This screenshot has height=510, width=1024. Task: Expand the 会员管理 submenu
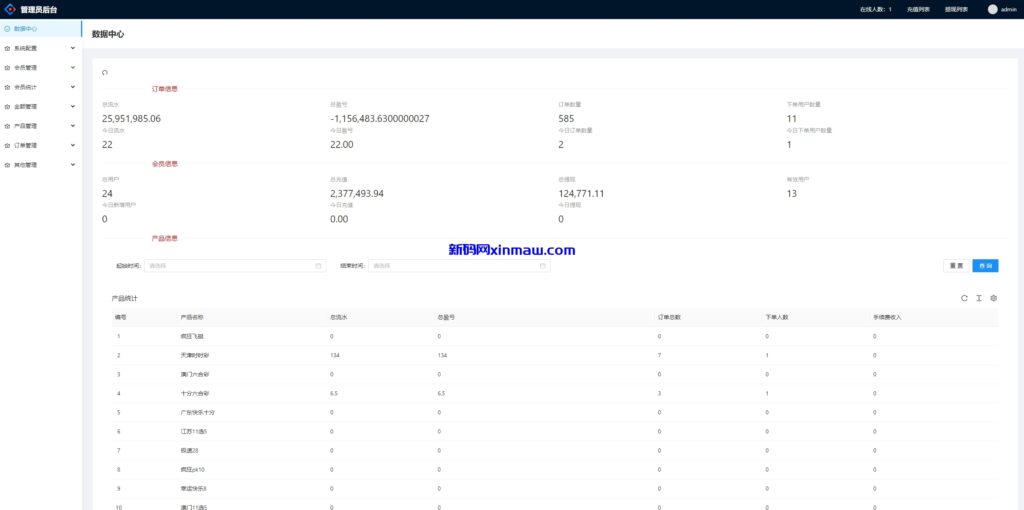tap(73, 67)
